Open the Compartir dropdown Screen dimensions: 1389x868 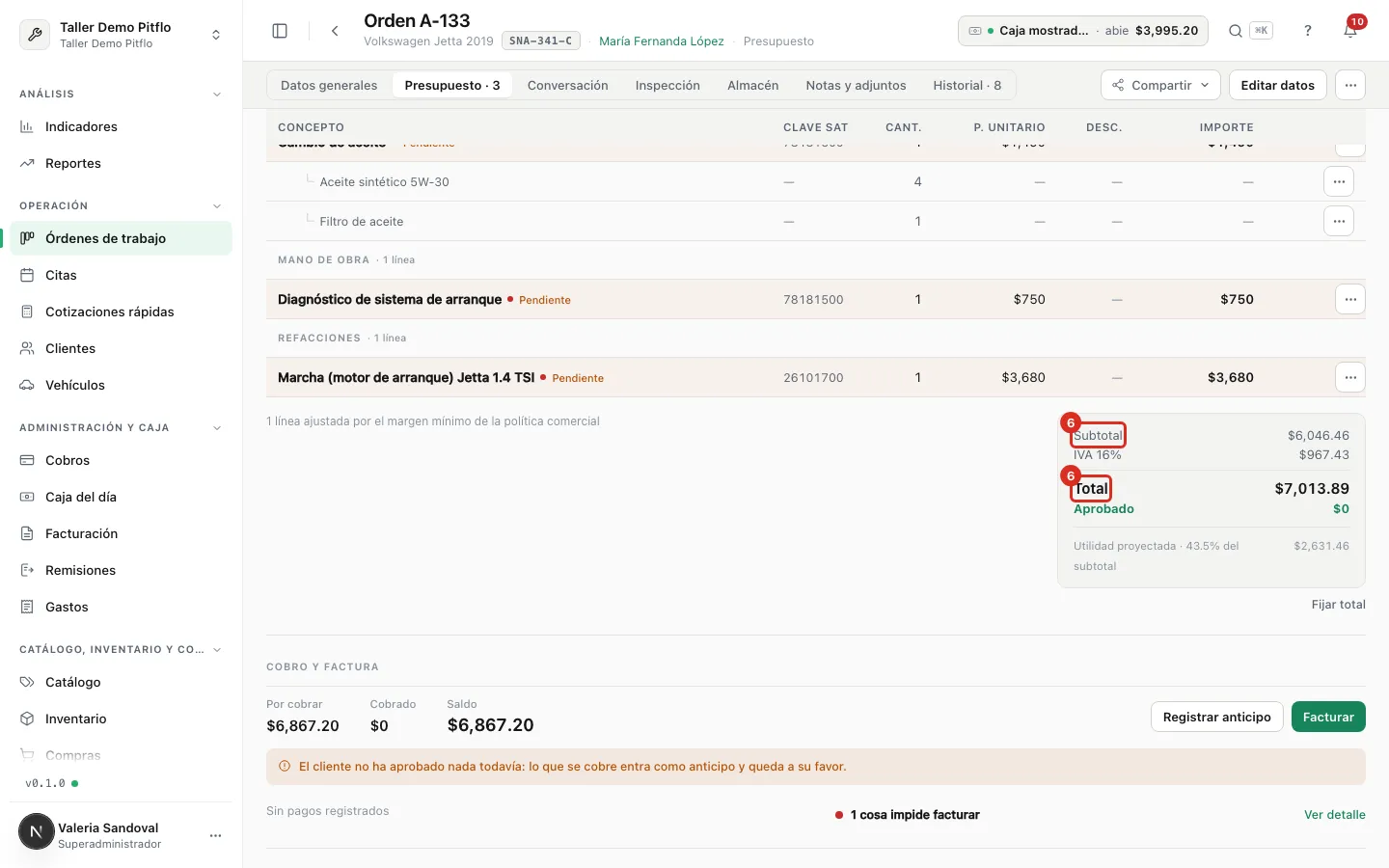[x=1160, y=85]
